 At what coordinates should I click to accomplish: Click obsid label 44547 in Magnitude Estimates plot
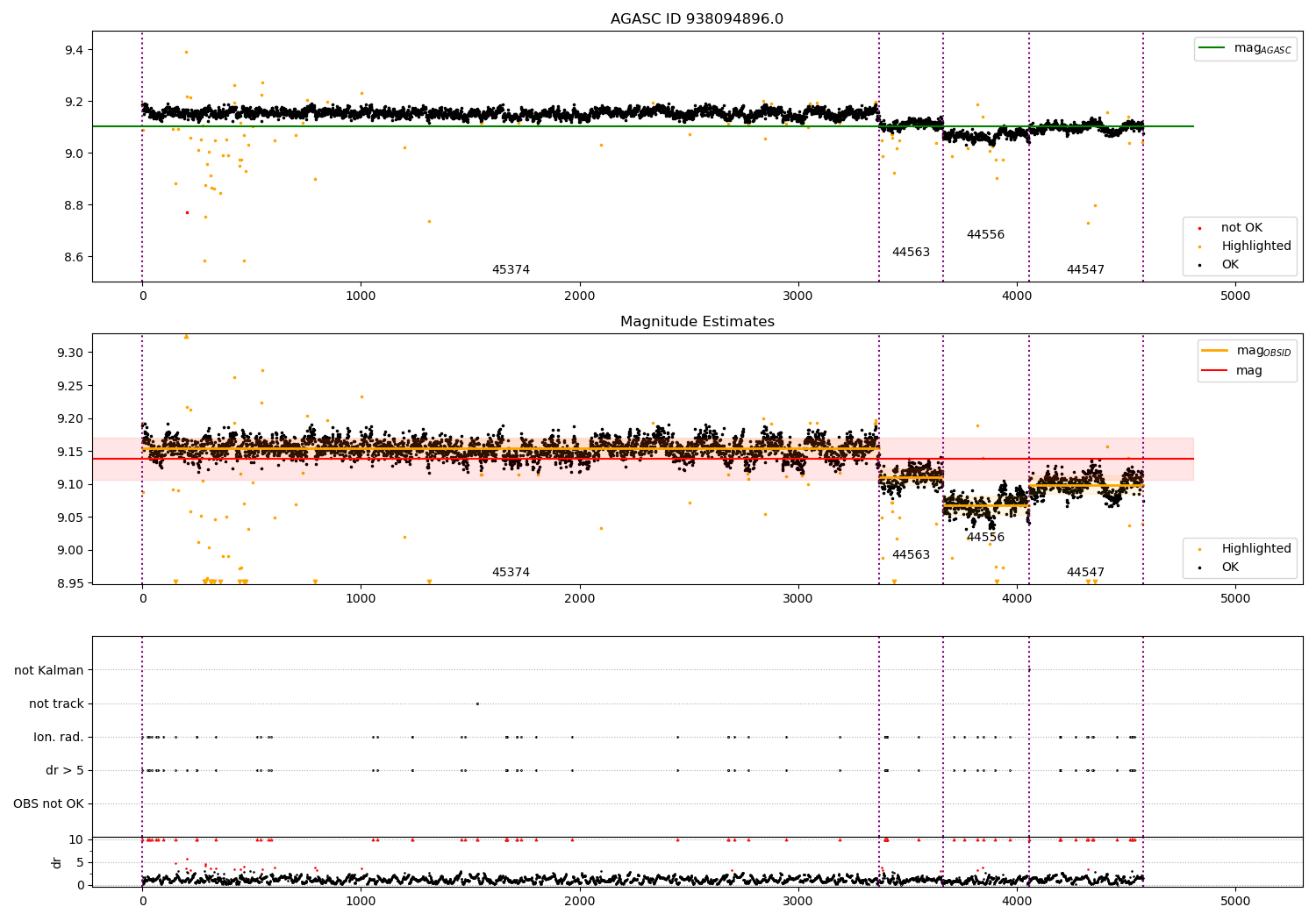[x=1085, y=573]
